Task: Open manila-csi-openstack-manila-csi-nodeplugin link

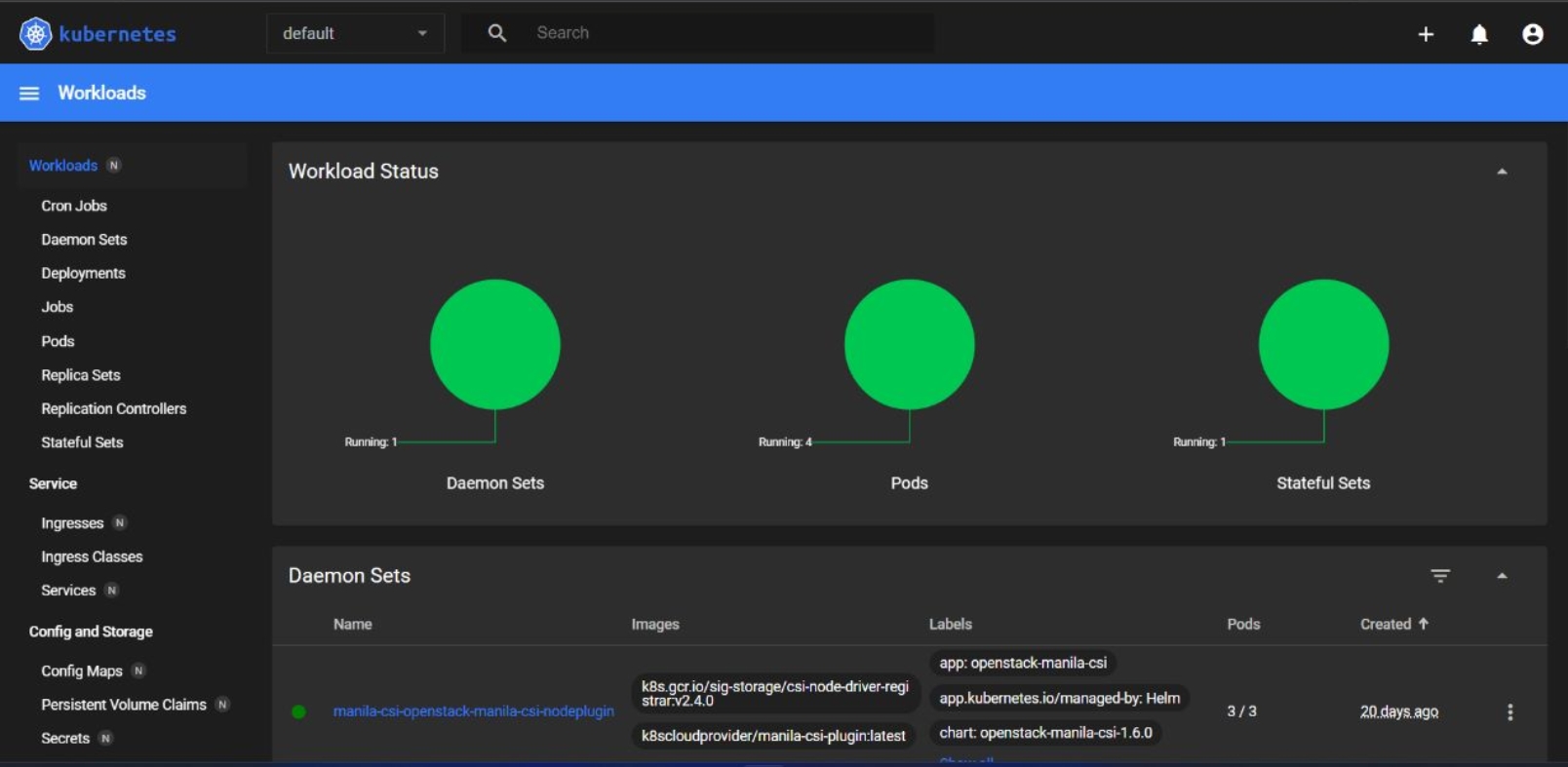Action: (x=473, y=711)
